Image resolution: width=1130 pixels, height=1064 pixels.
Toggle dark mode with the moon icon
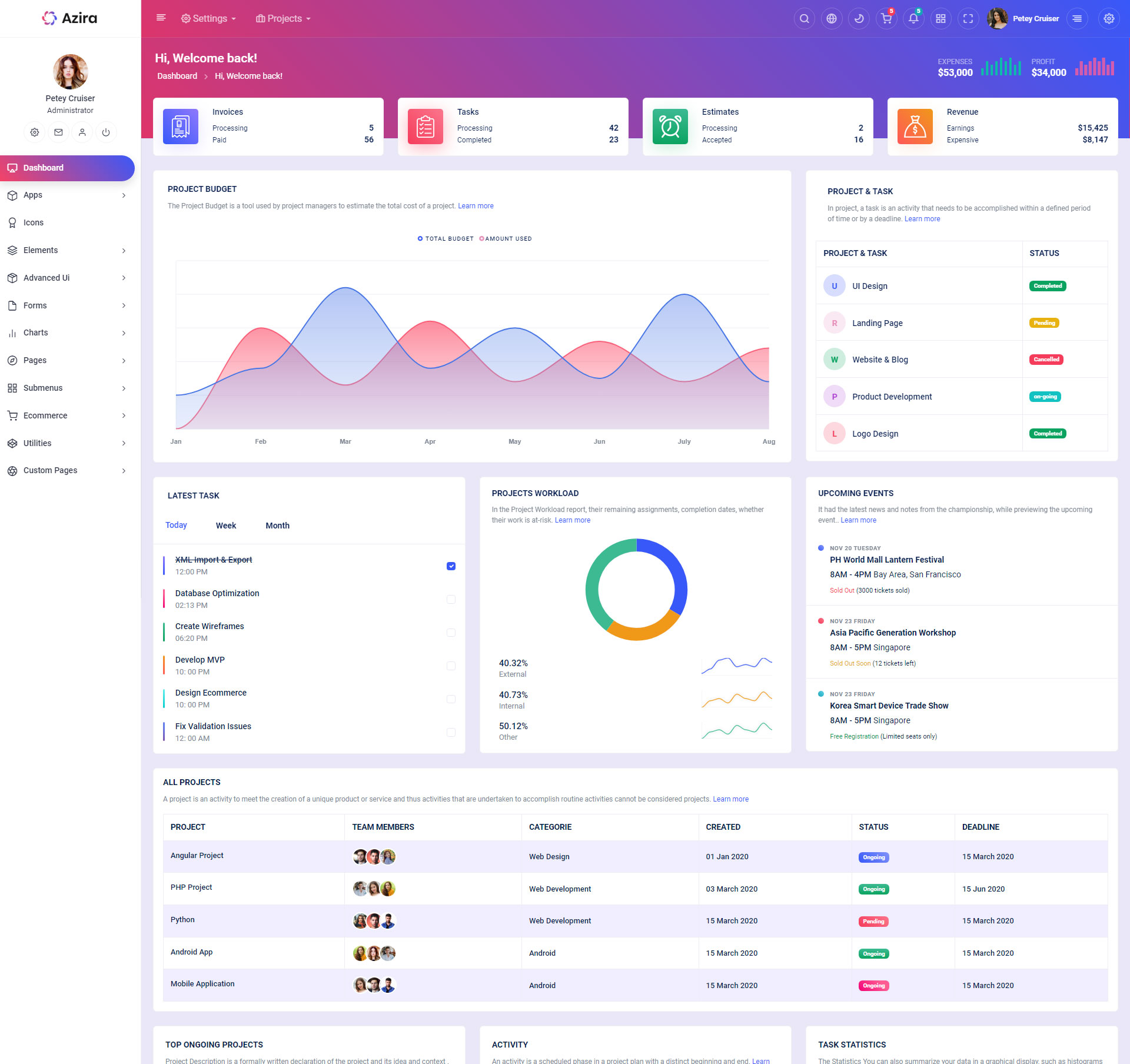click(x=859, y=19)
